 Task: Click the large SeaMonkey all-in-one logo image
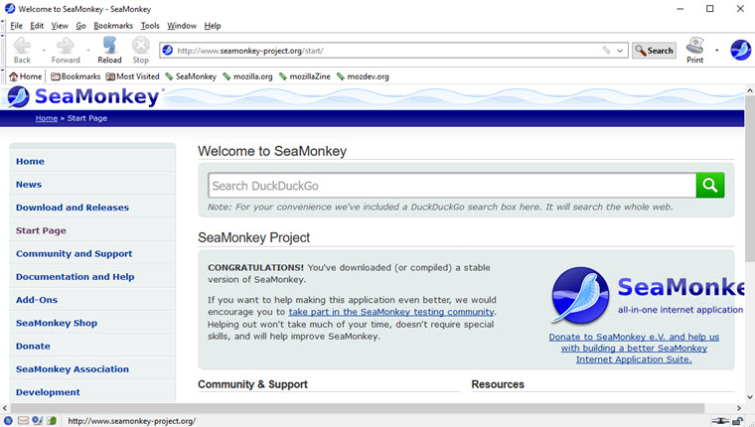(x=647, y=295)
